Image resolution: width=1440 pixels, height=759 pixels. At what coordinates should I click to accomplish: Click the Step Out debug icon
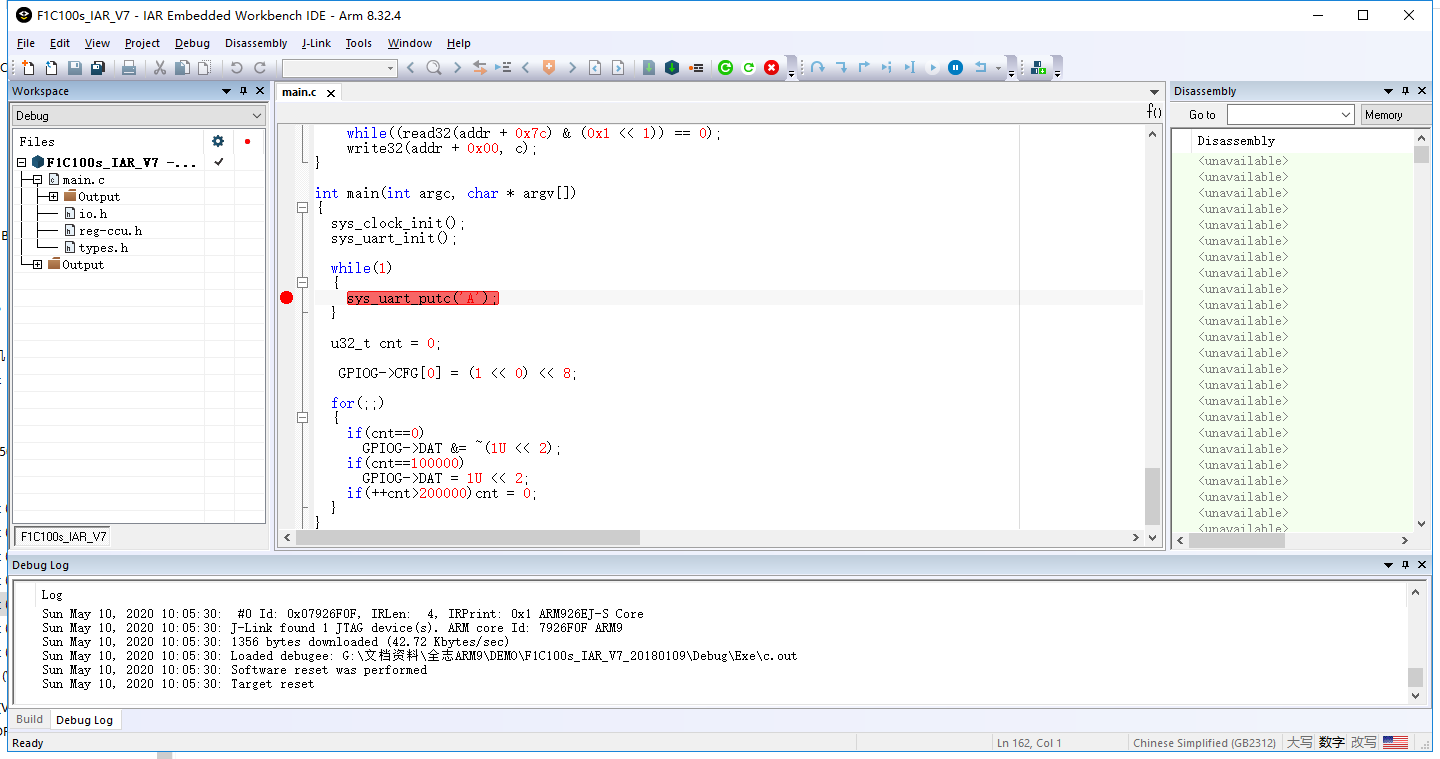[x=863, y=68]
